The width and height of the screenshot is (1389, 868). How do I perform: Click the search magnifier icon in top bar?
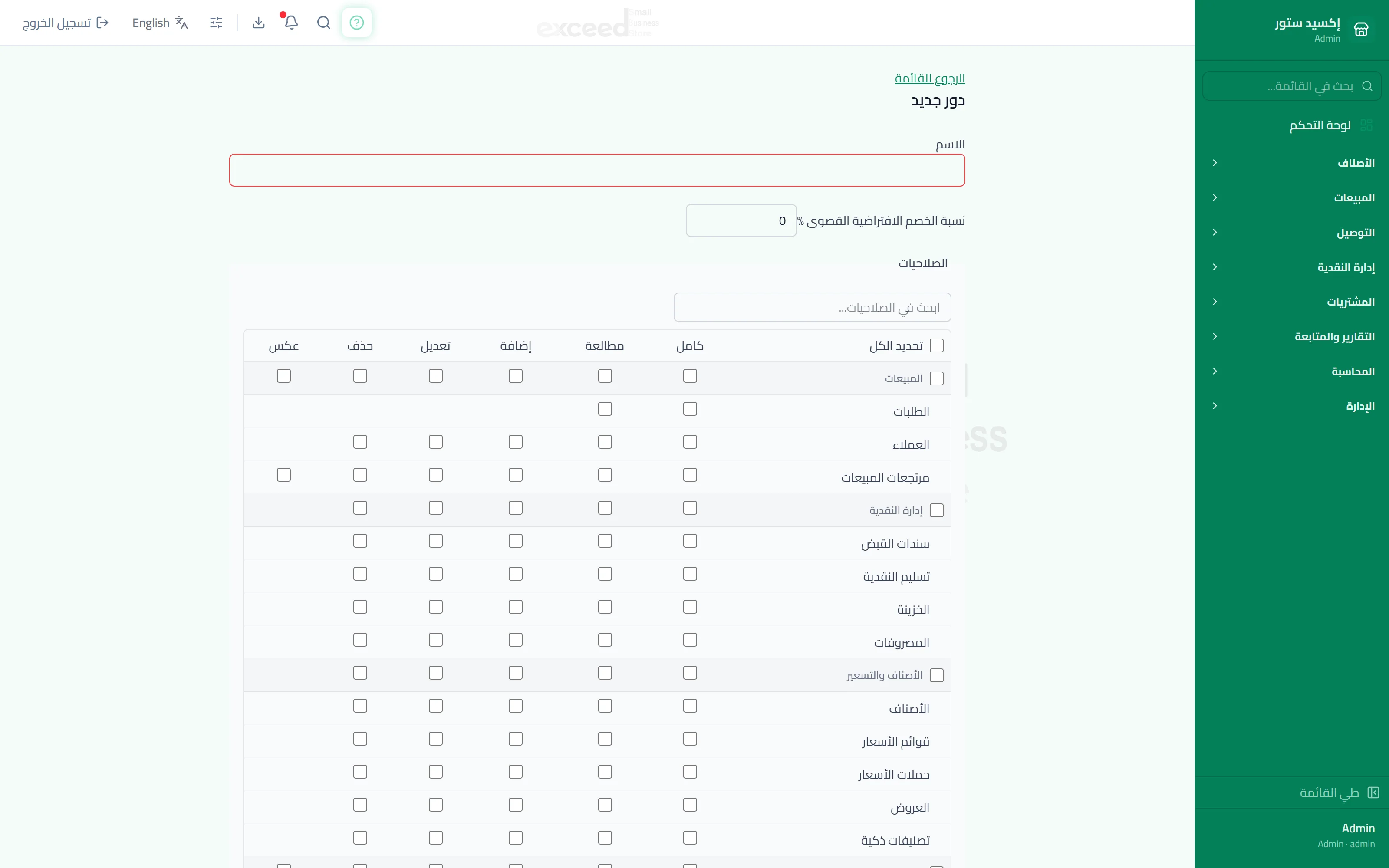[x=324, y=23]
